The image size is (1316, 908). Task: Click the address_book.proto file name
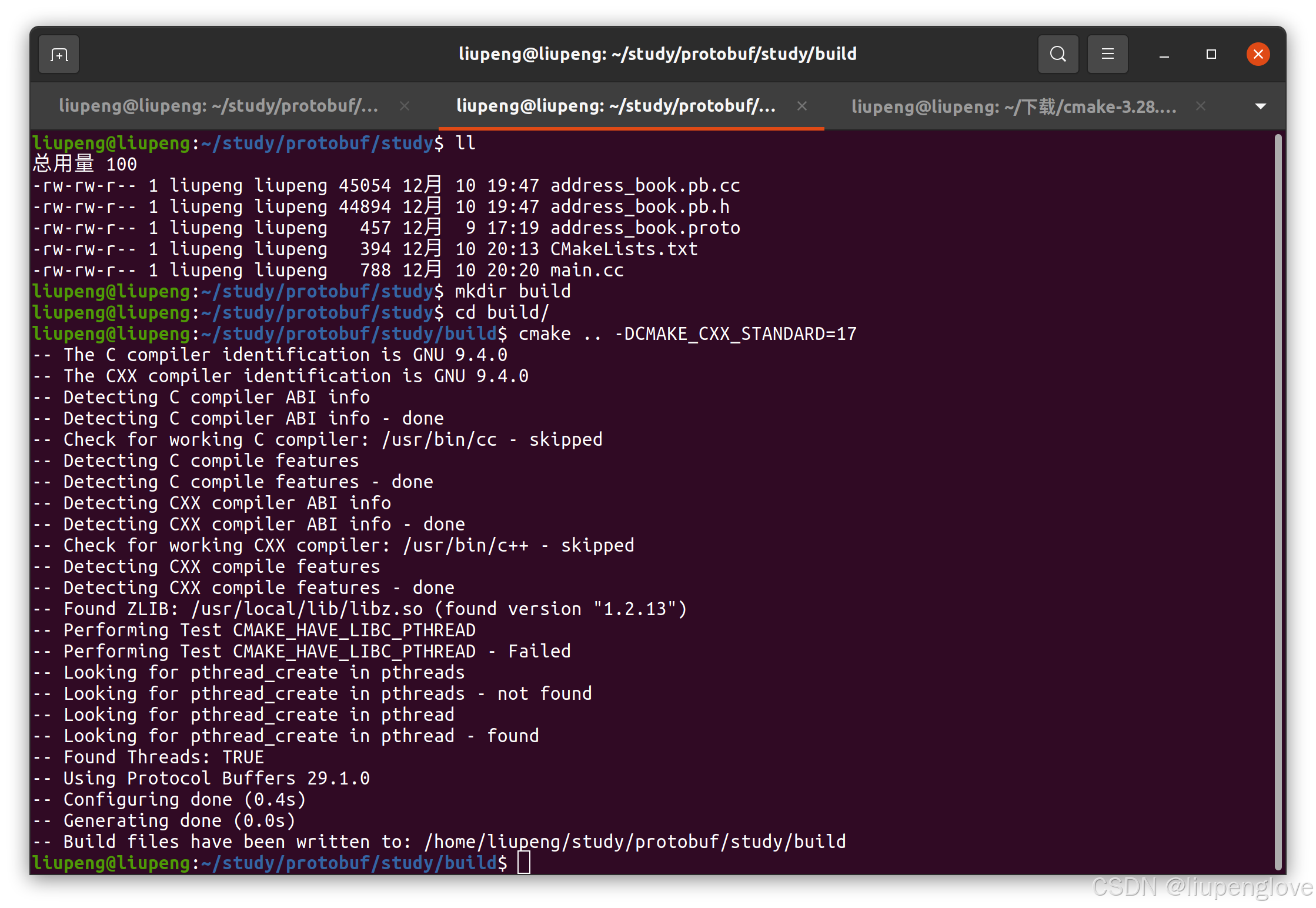[645, 228]
